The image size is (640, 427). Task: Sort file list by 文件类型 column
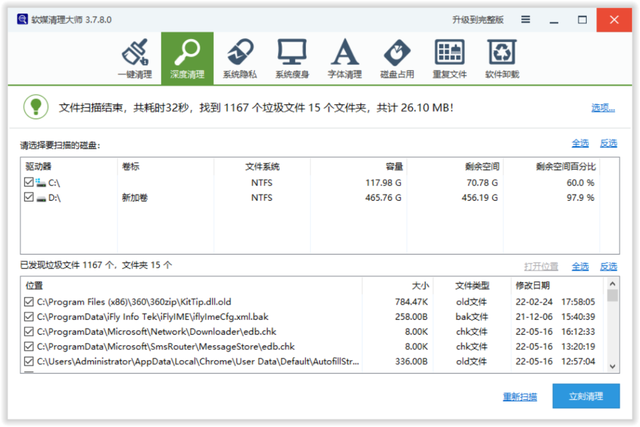[x=472, y=285]
